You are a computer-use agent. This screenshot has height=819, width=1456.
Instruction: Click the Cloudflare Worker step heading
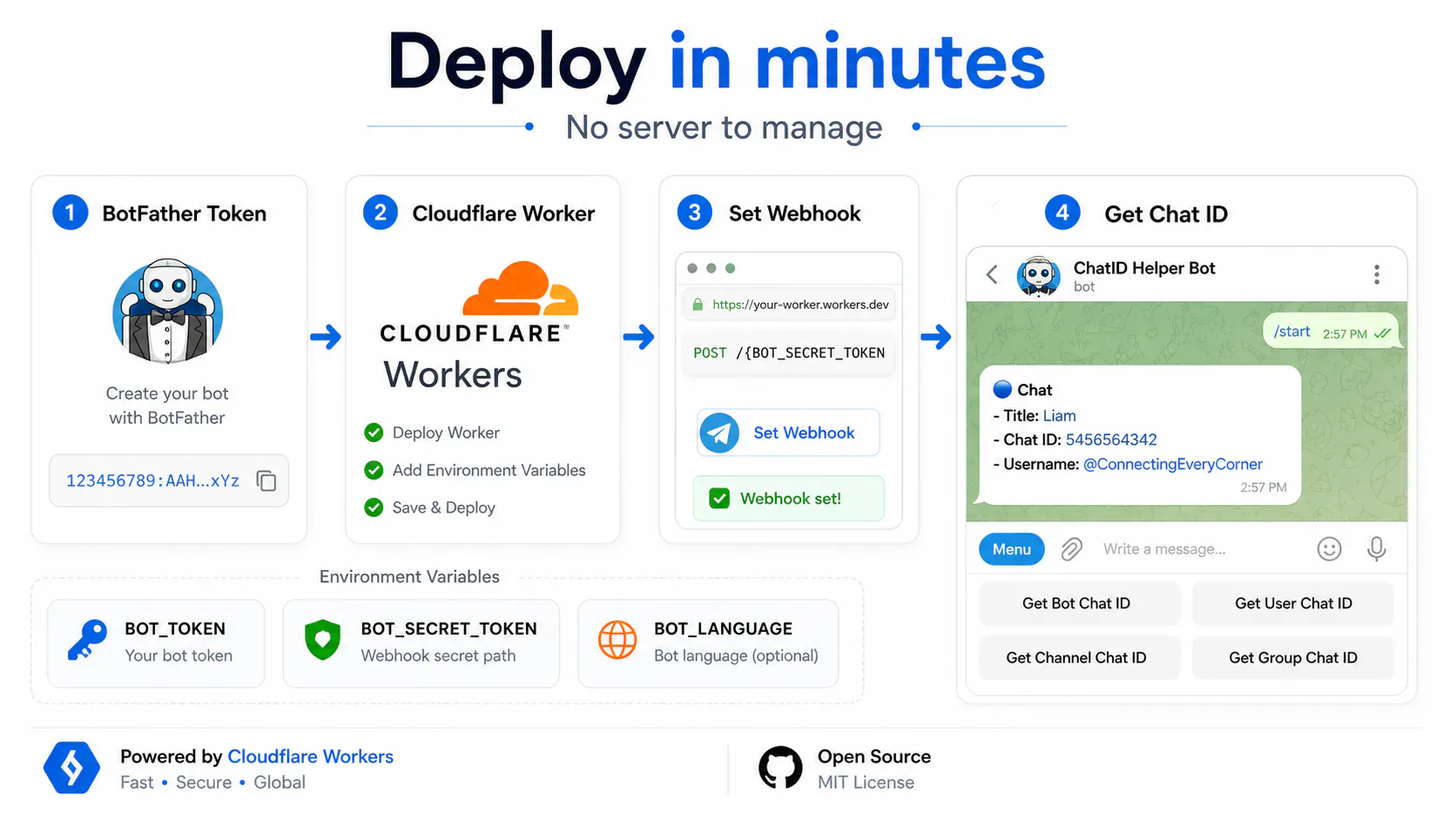click(x=503, y=213)
